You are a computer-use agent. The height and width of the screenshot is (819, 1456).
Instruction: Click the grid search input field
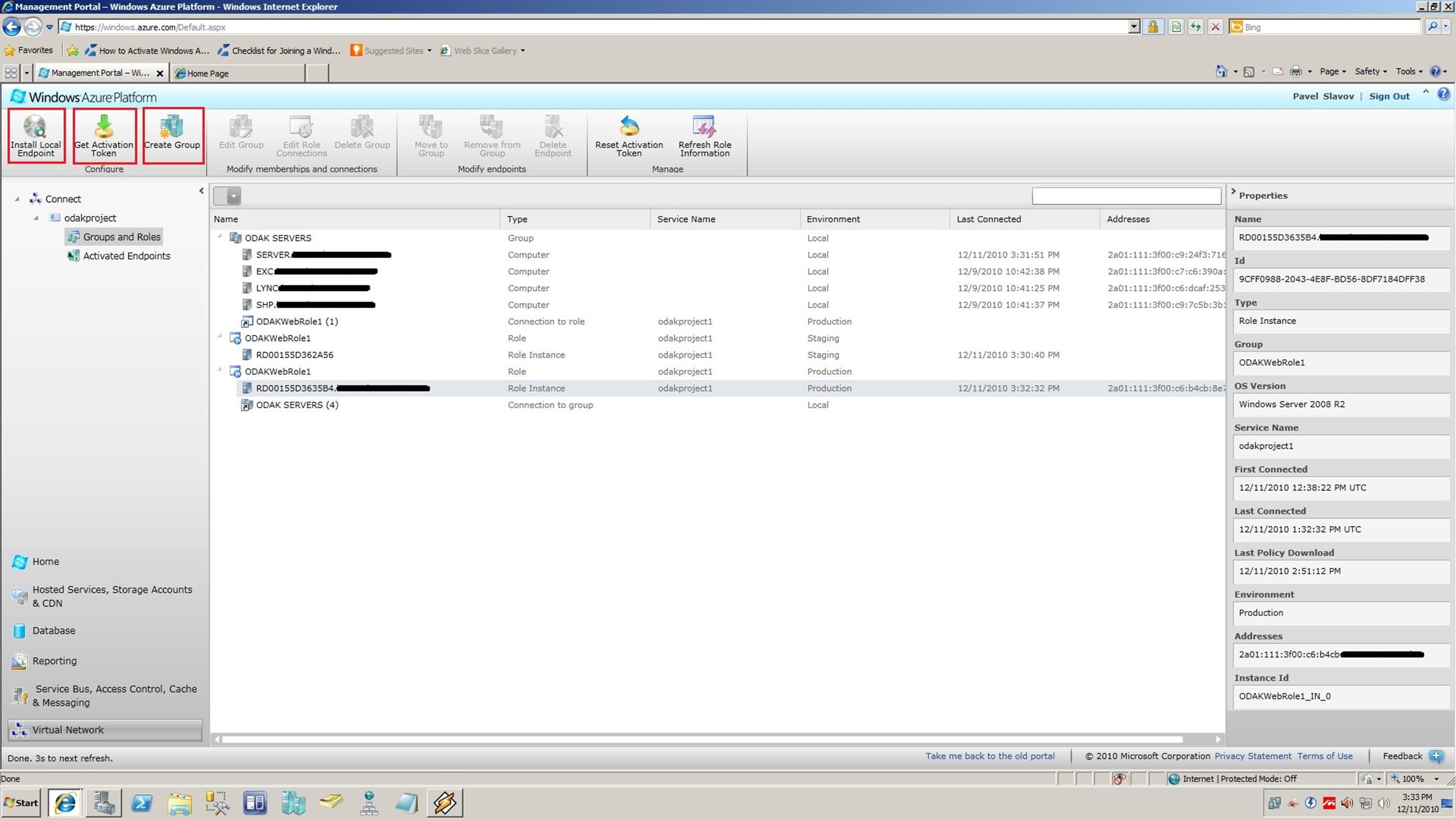point(1126,196)
